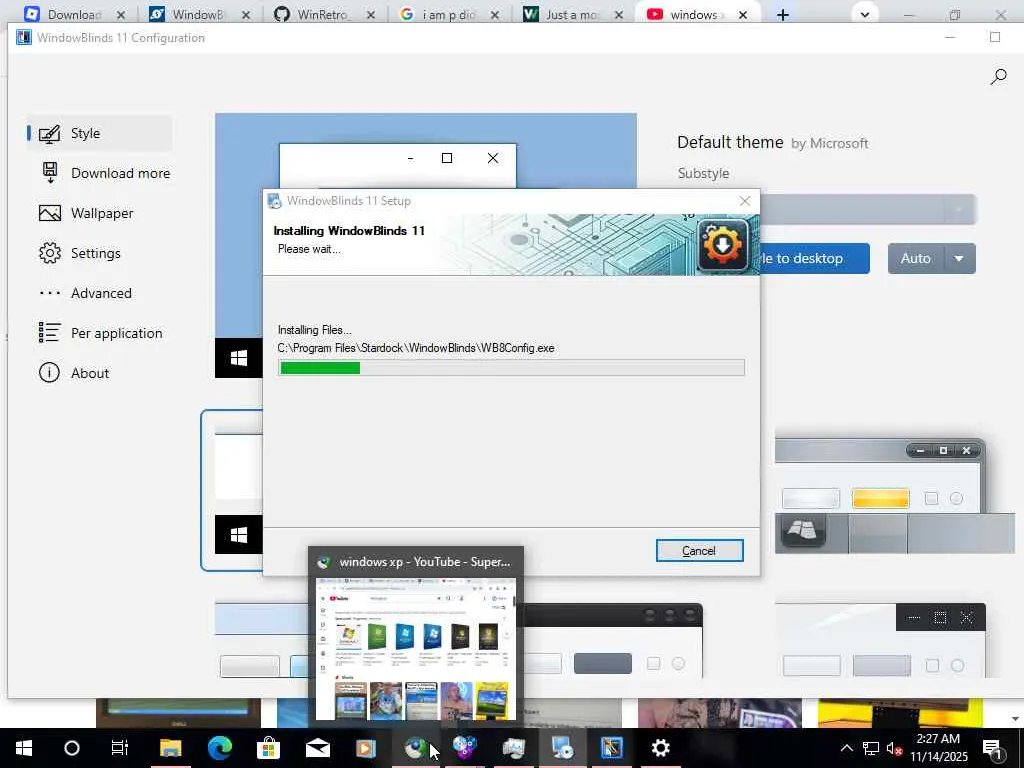Image resolution: width=1024 pixels, height=768 pixels.
Task: Open the browser tab search dropdown
Action: pyautogui.click(x=865, y=14)
